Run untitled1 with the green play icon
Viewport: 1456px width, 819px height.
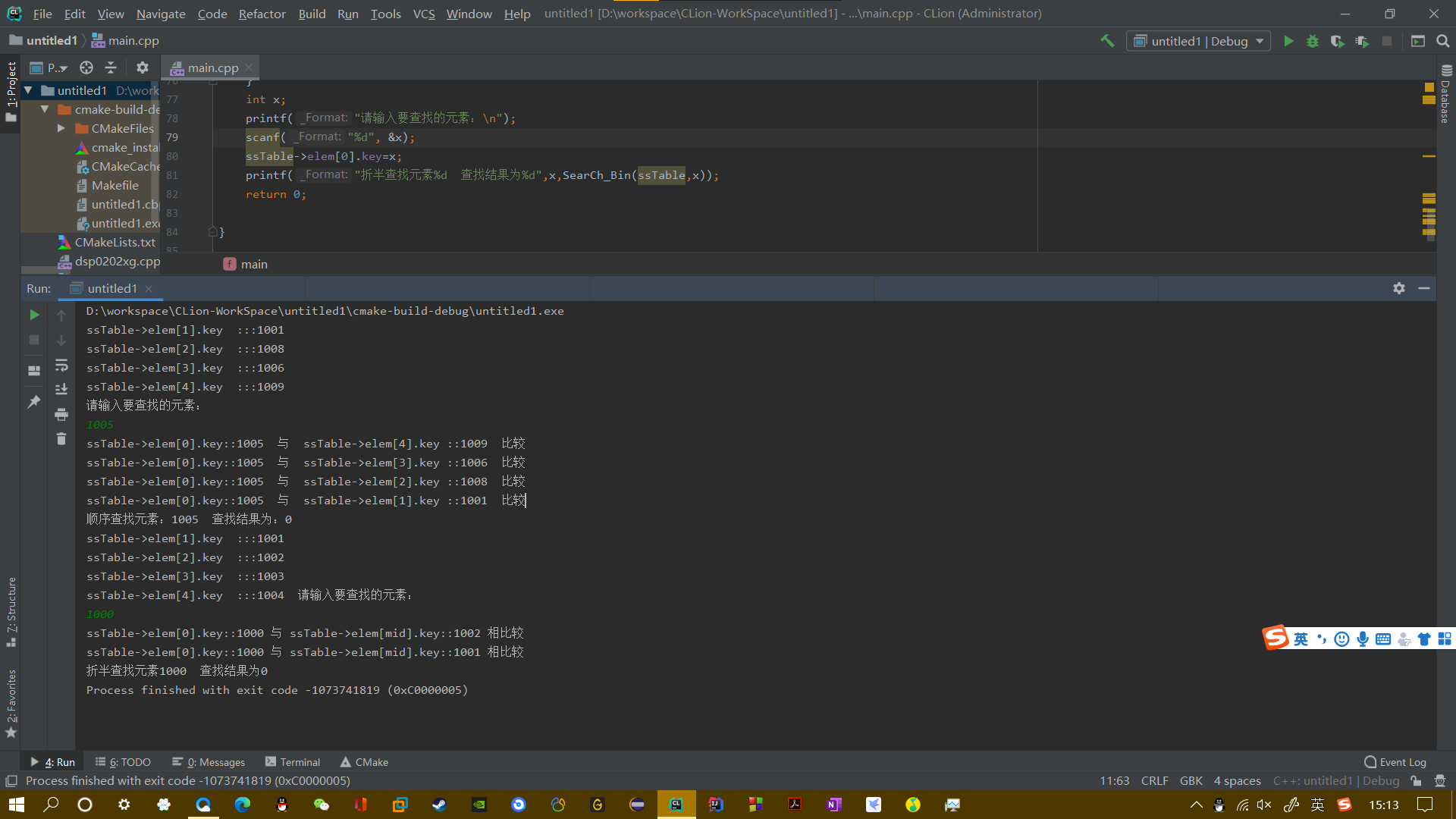(1288, 41)
